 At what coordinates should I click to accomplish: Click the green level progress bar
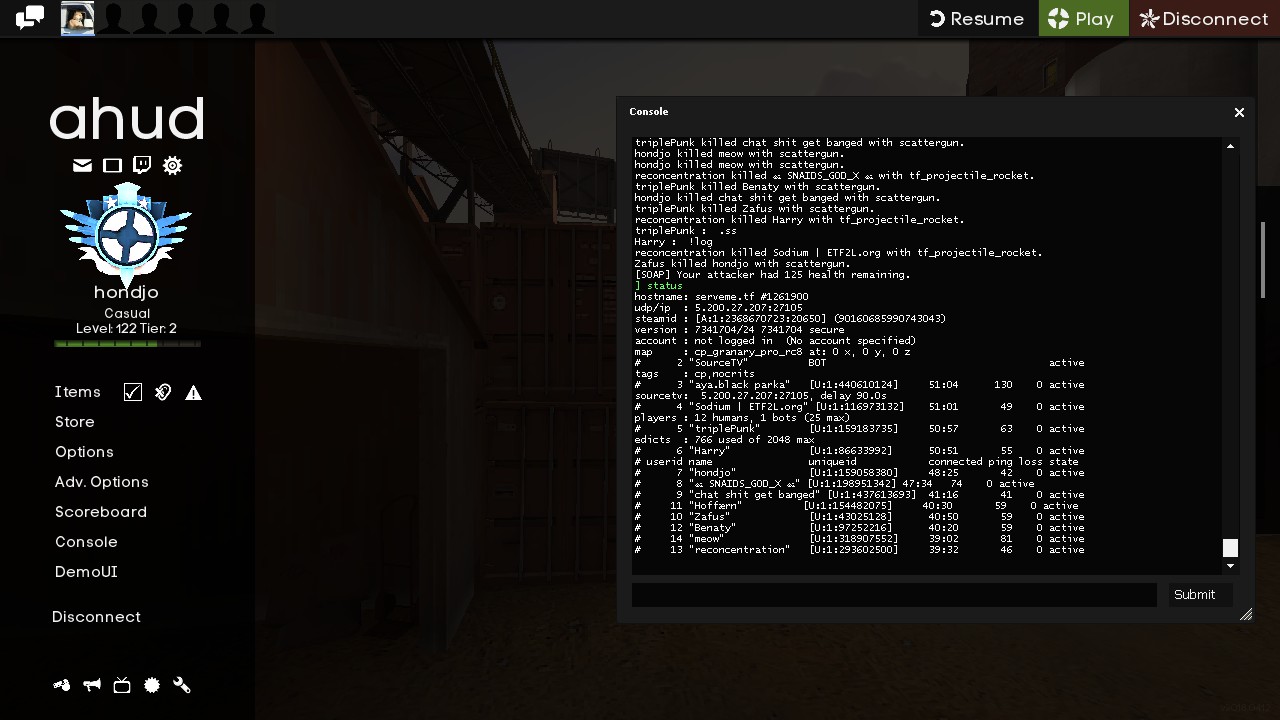click(127, 344)
